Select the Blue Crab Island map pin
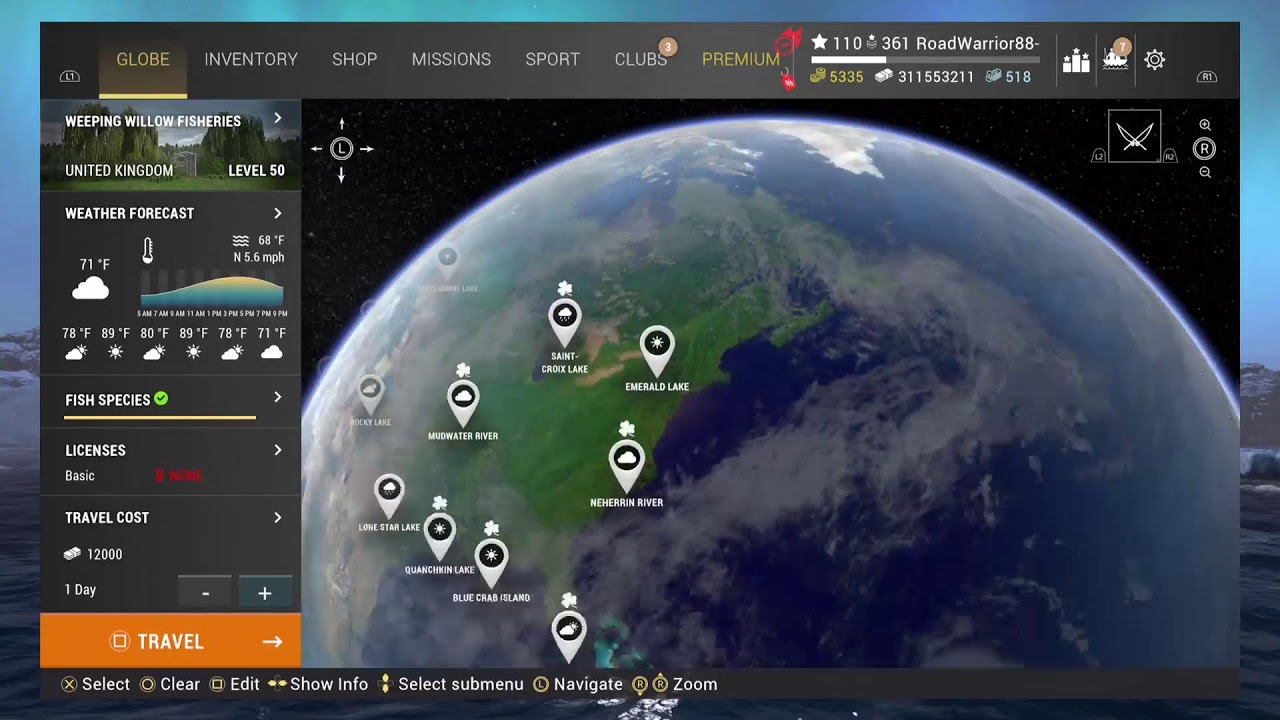The image size is (1280, 720). (x=491, y=563)
